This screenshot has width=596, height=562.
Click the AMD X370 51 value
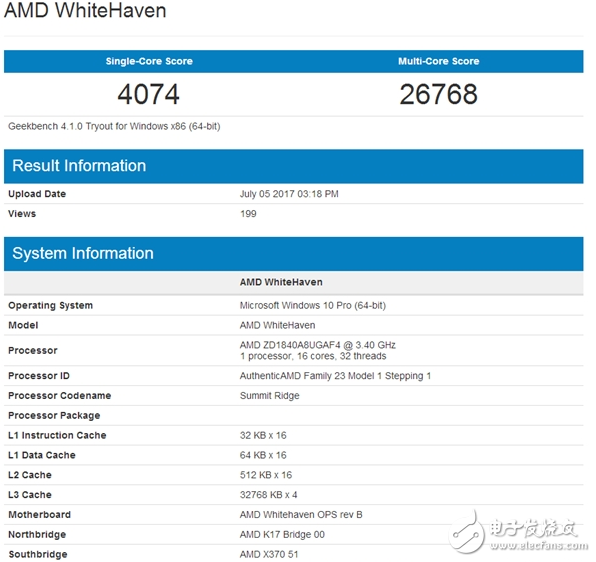coord(269,554)
